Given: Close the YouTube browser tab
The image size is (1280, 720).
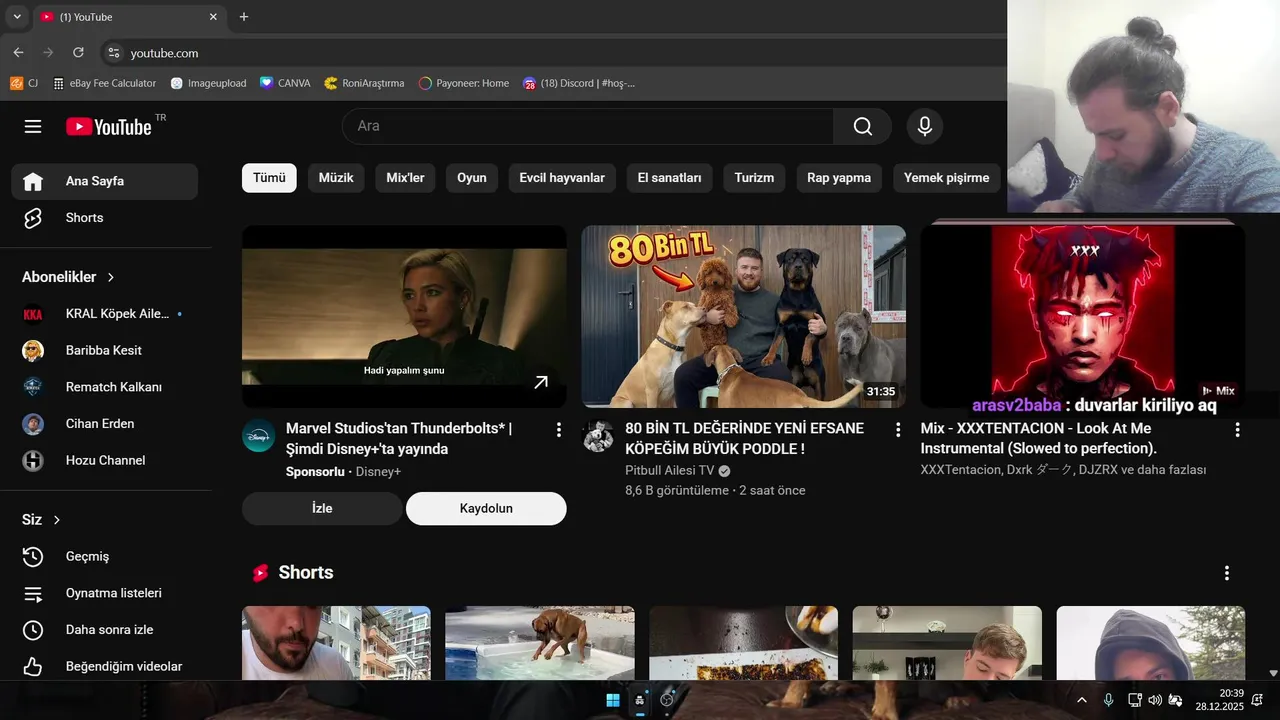Looking at the screenshot, I should click(x=213, y=17).
